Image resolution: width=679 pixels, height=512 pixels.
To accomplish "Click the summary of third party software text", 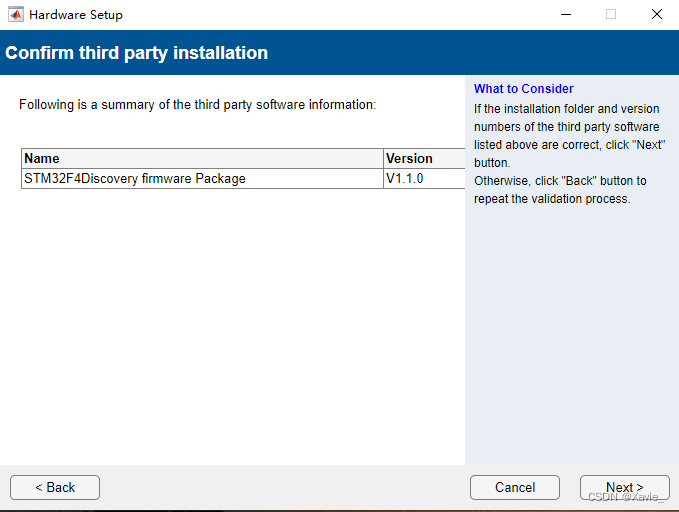I will [197, 105].
